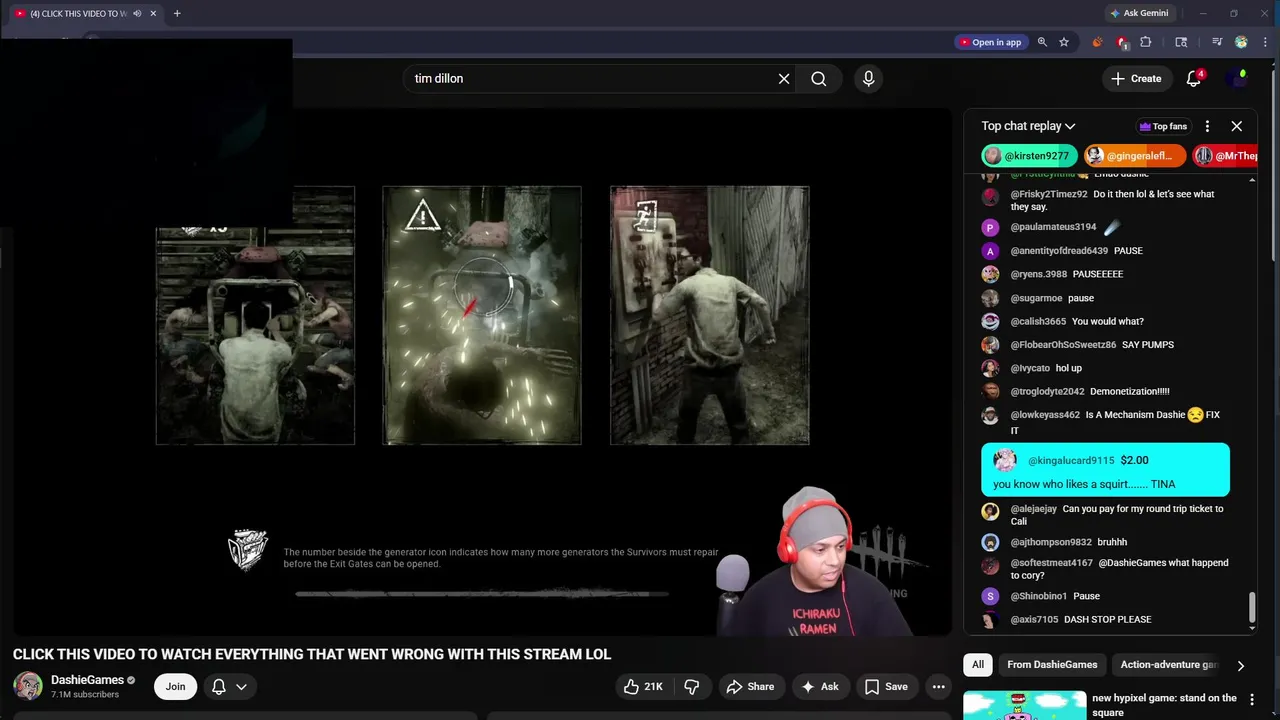Show more filter chips with arrow
Screen dimensions: 1280x720
(x=1240, y=665)
